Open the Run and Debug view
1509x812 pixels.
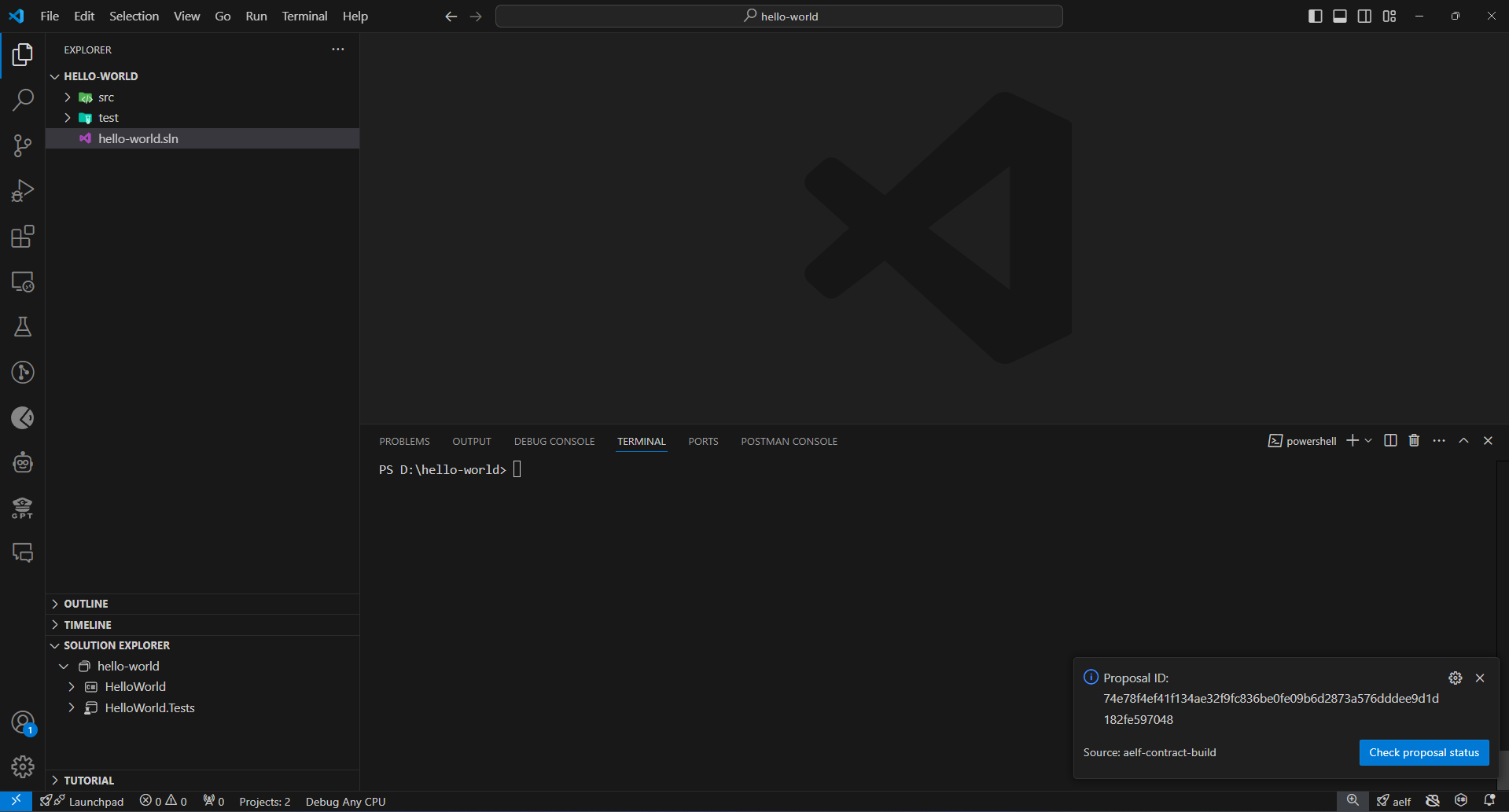click(23, 191)
